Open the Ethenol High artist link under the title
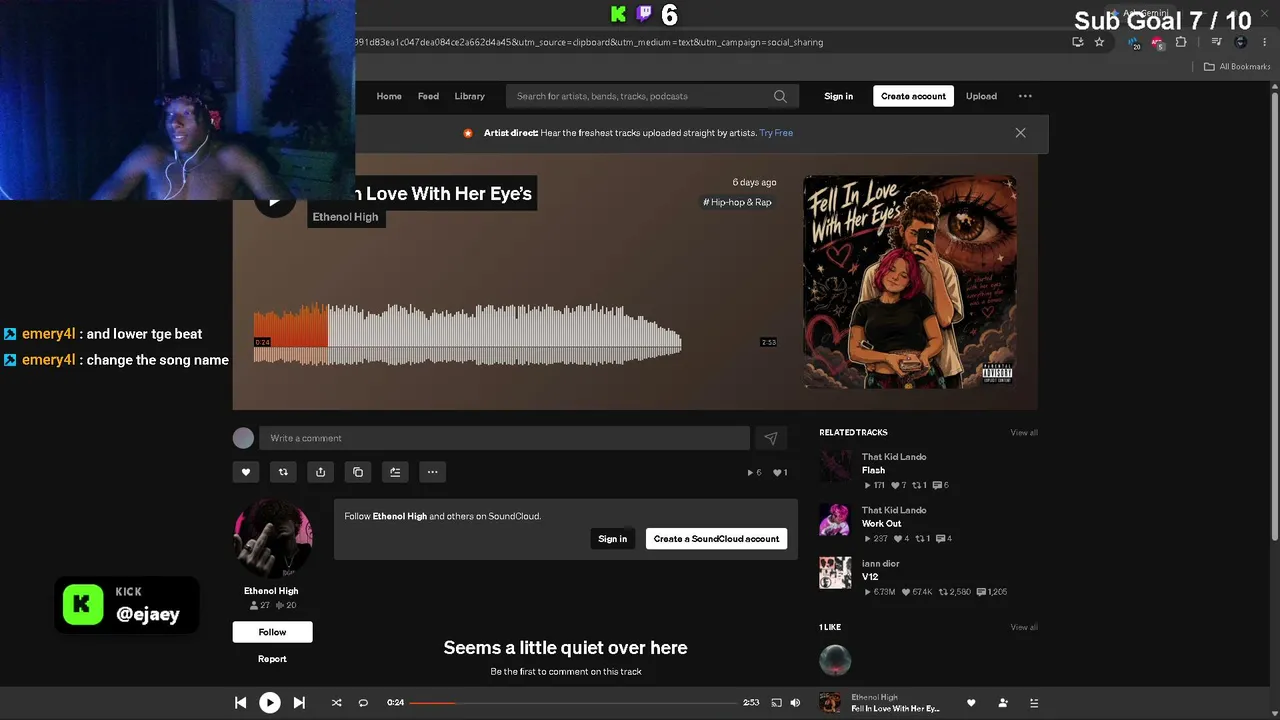This screenshot has width=1280, height=720. (x=345, y=217)
